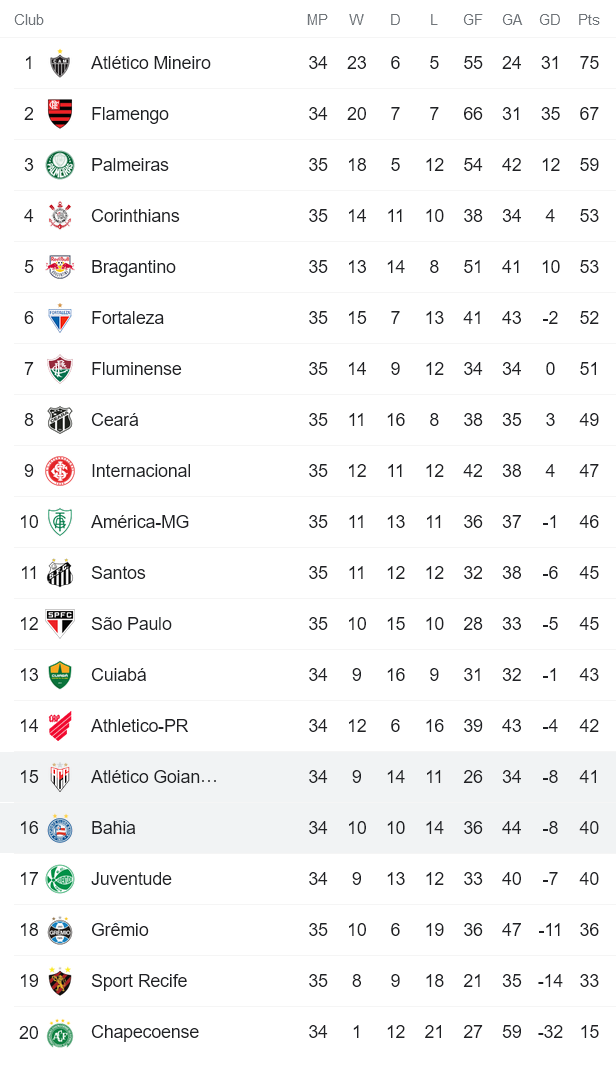Click the Grêmio club crest
616x1069 pixels.
click(x=62, y=929)
